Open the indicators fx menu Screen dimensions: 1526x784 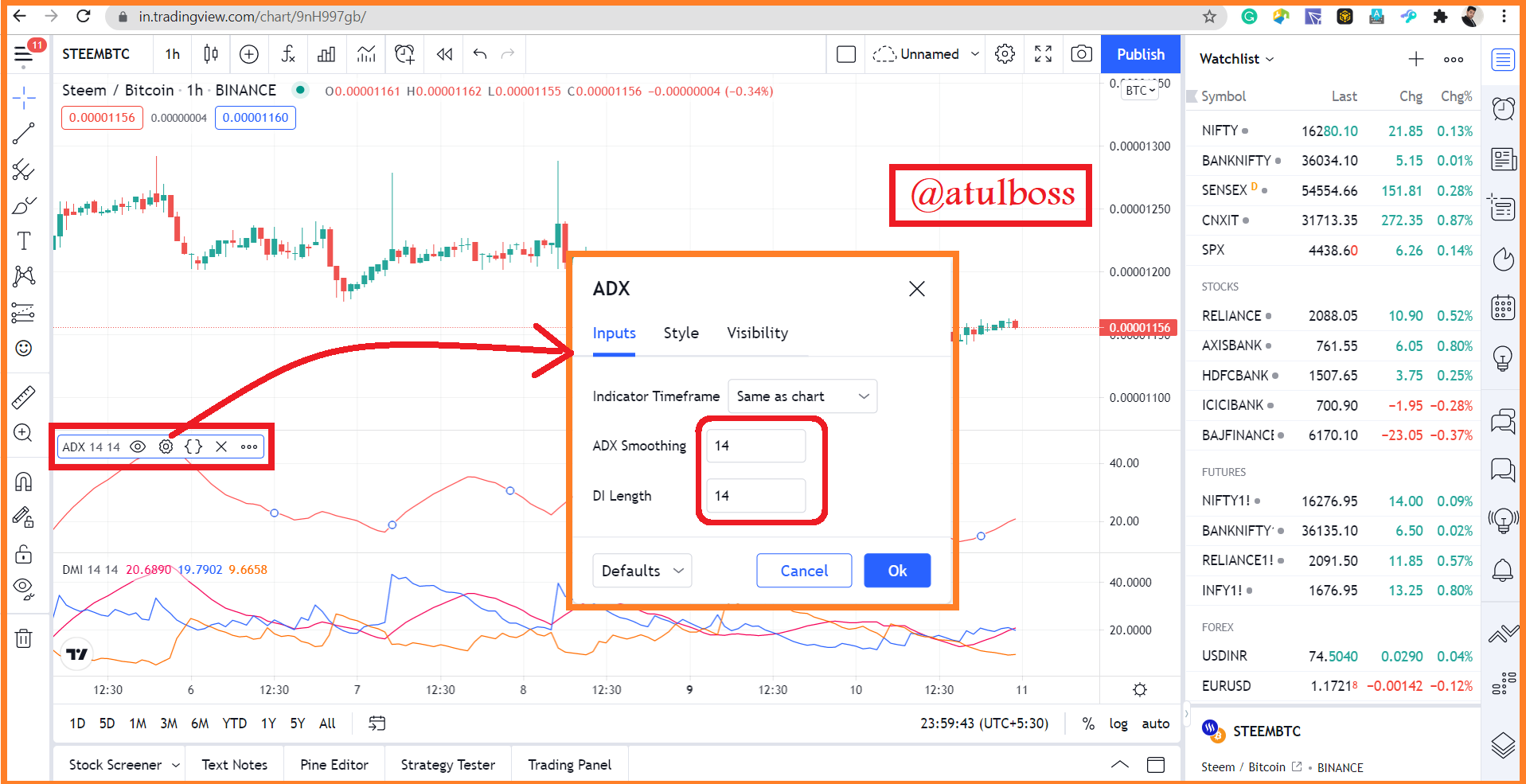click(288, 54)
